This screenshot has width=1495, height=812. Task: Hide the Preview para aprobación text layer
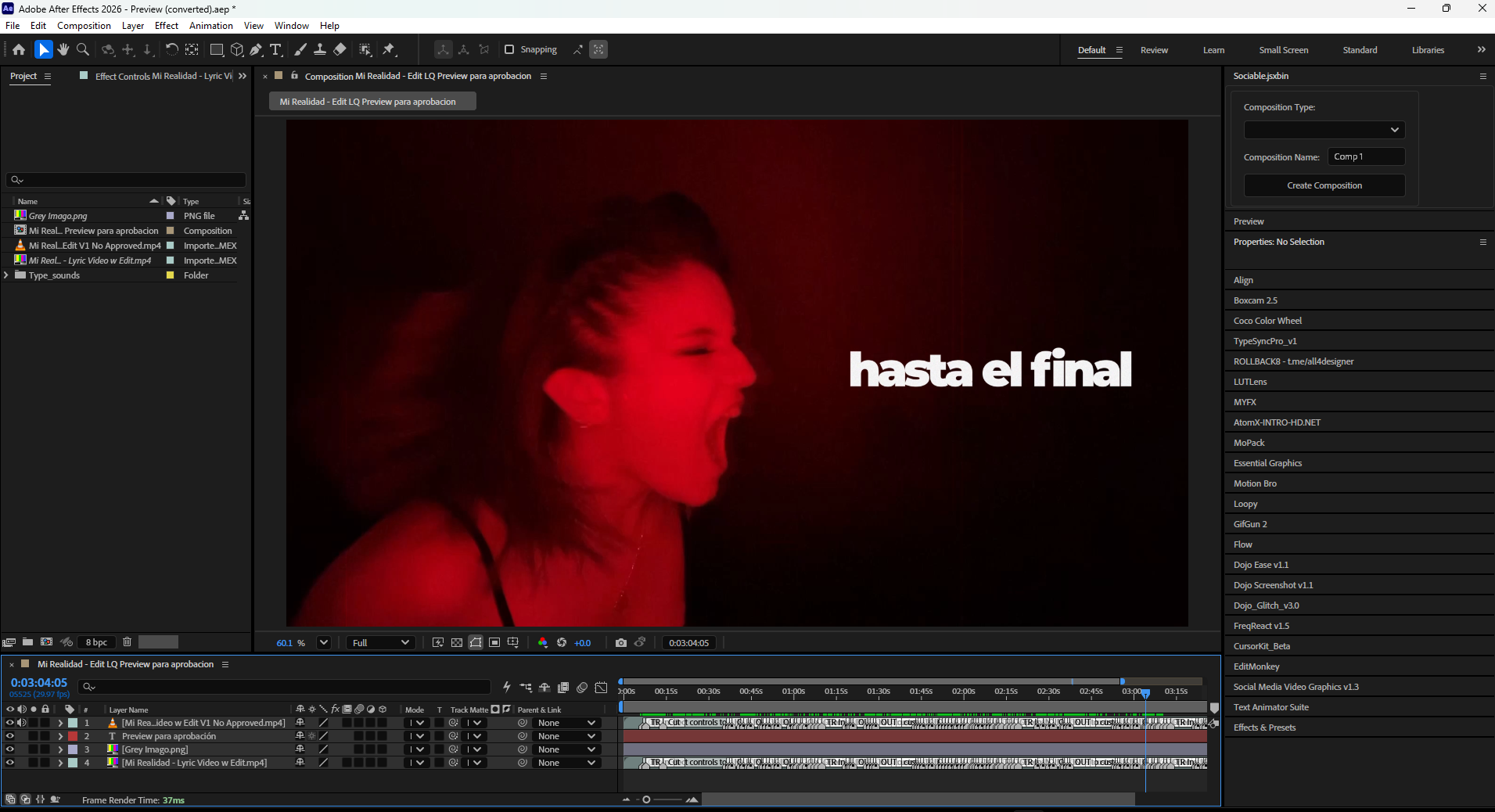coord(10,736)
